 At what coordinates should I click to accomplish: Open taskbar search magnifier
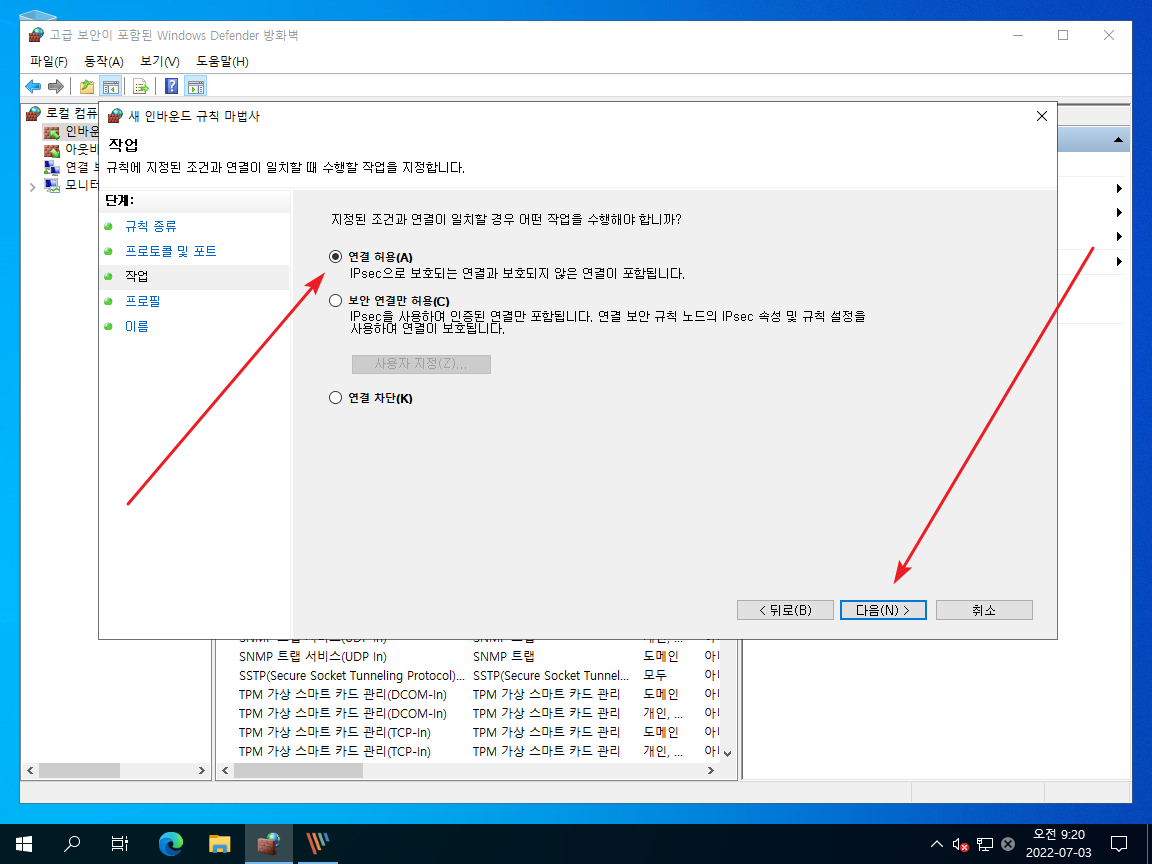tap(71, 843)
